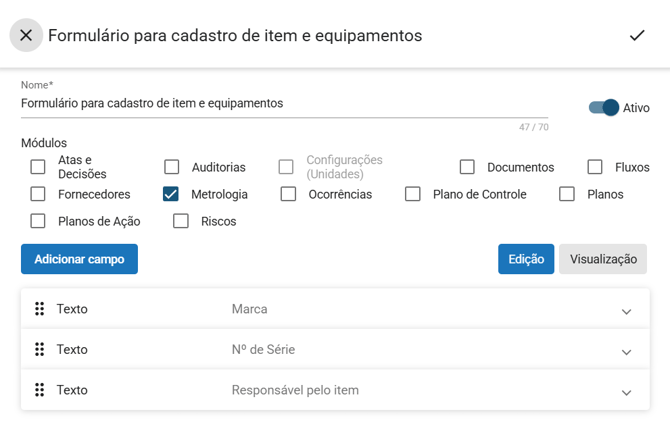Expand the Marca field row
This screenshot has width=670, height=439.
pyautogui.click(x=626, y=311)
